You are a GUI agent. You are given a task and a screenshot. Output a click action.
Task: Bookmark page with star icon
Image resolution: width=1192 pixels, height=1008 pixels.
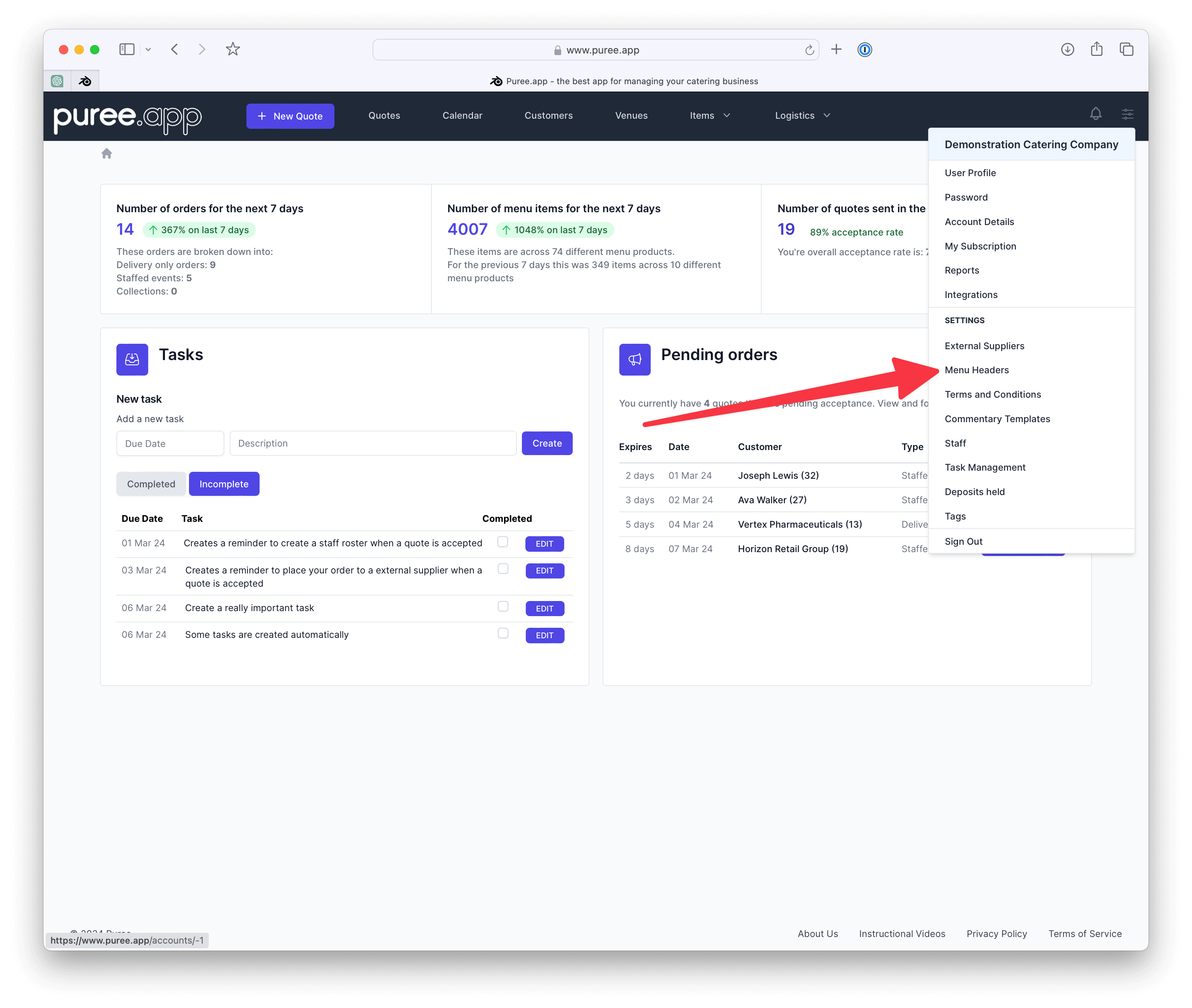tap(232, 50)
